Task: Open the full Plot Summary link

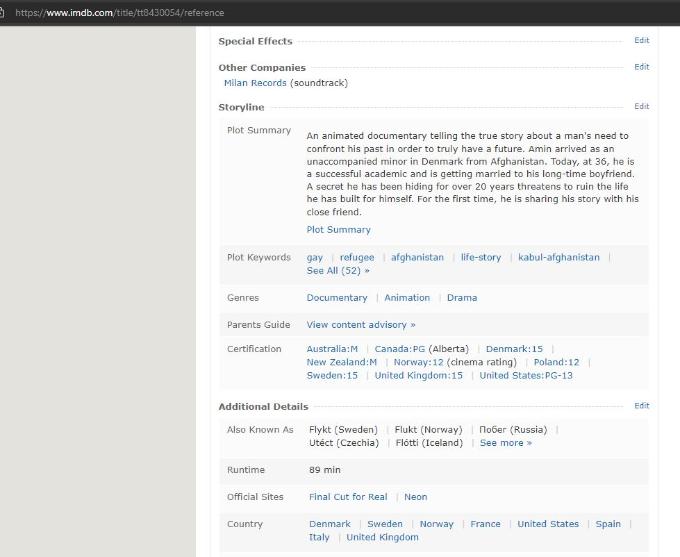Action: pos(338,230)
